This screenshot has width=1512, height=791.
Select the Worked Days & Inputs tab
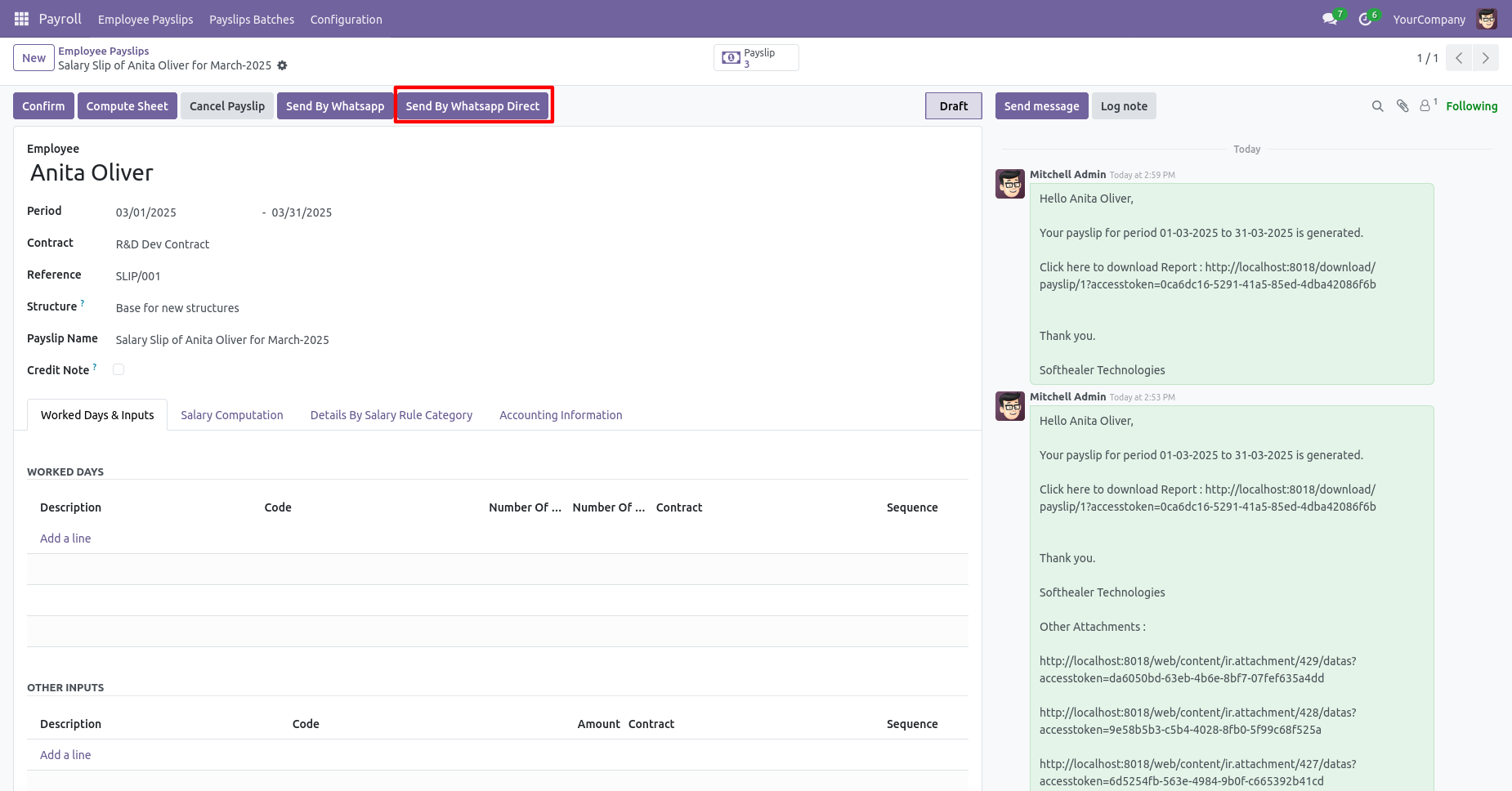click(x=97, y=415)
